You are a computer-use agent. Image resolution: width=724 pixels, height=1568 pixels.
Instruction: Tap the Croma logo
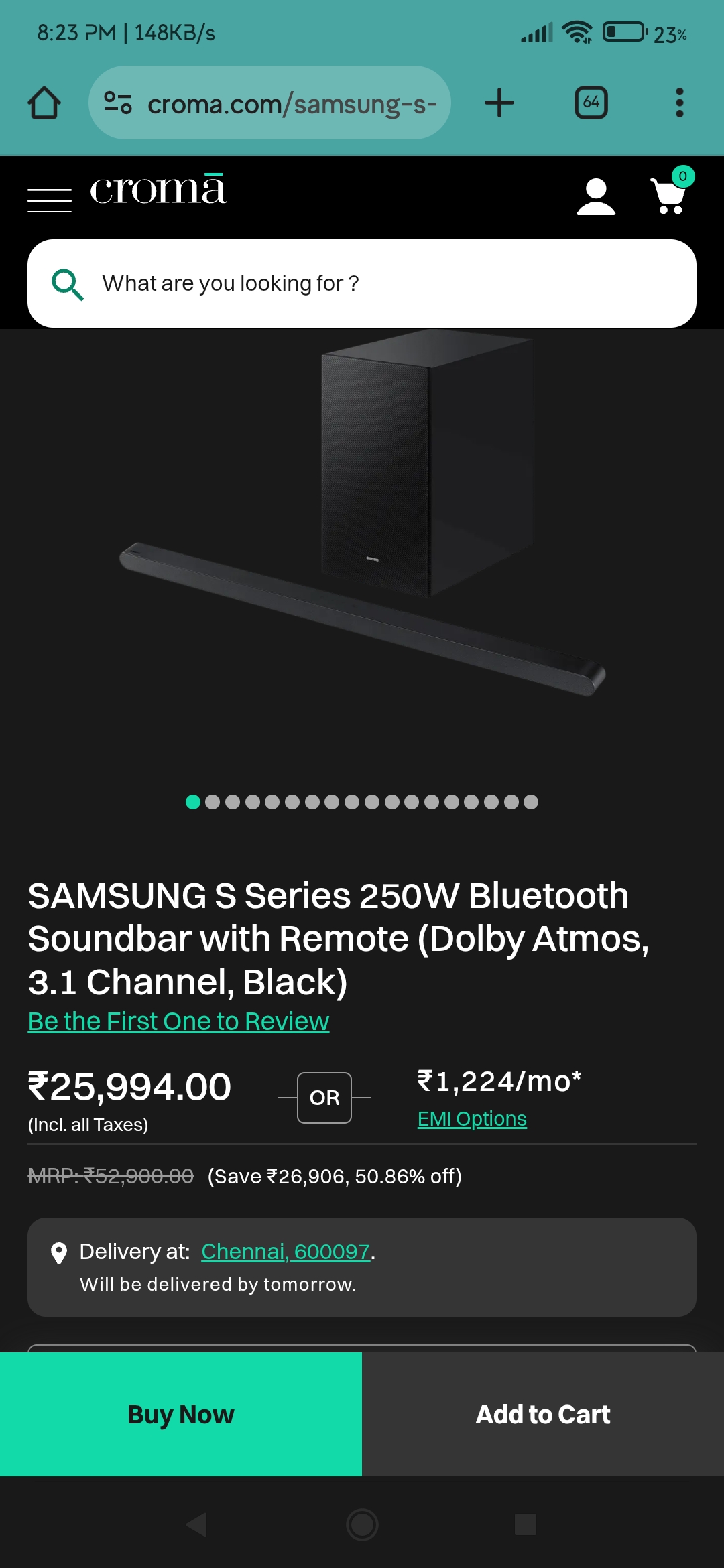coord(158,190)
